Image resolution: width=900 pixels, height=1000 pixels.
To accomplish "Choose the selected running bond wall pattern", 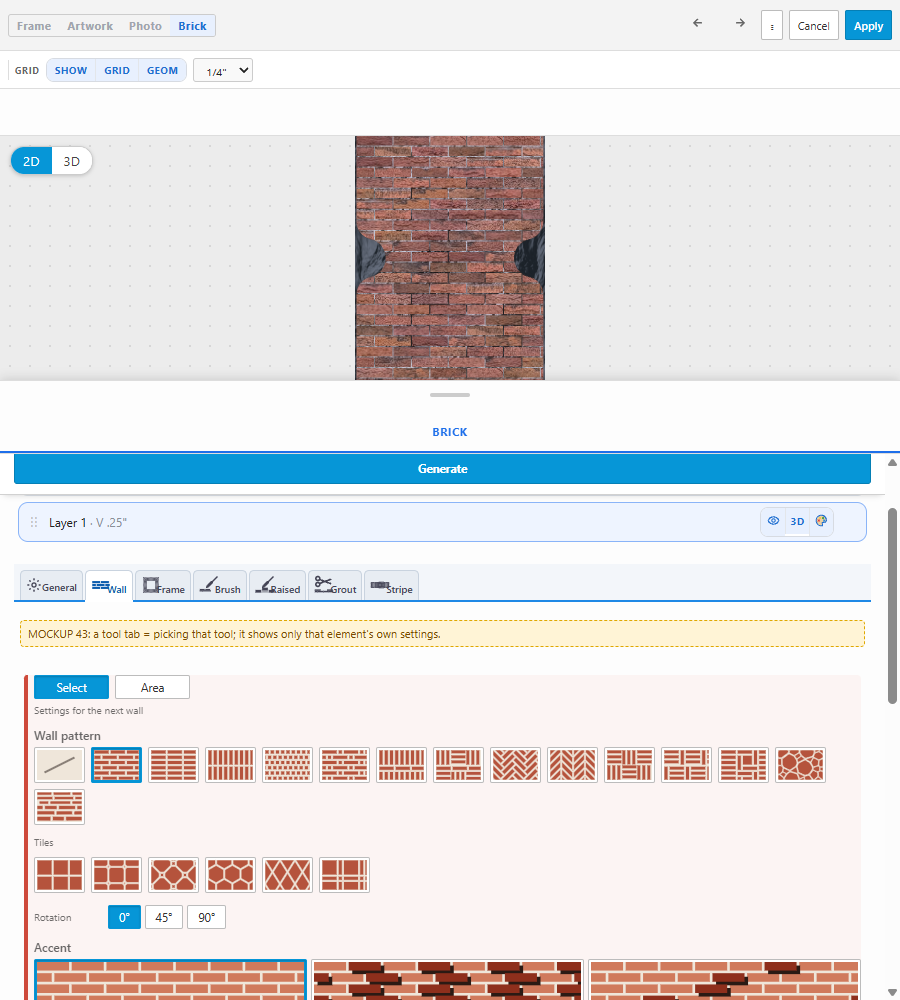I will (116, 765).
